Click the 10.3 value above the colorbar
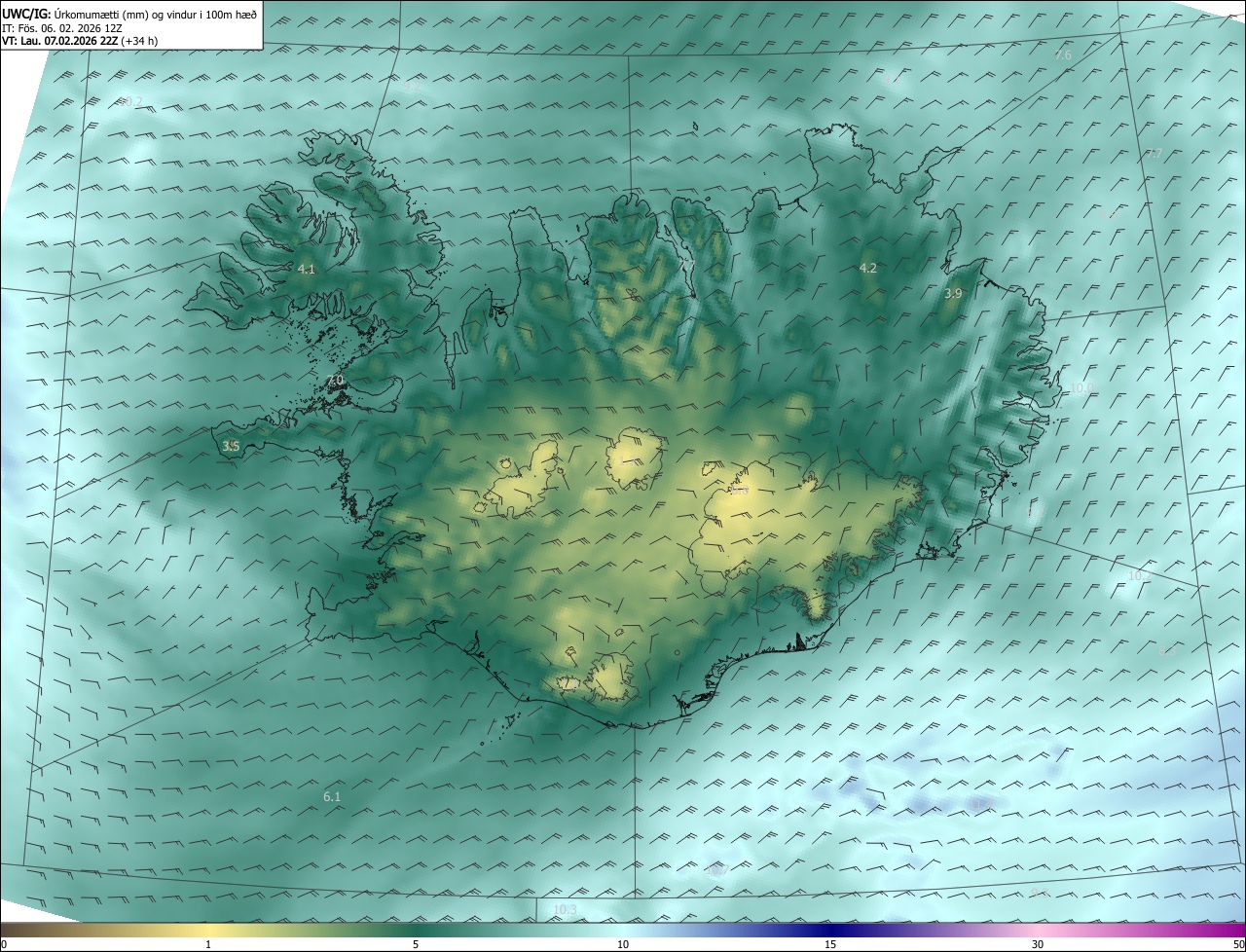The width and height of the screenshot is (1246, 952). pos(565,909)
